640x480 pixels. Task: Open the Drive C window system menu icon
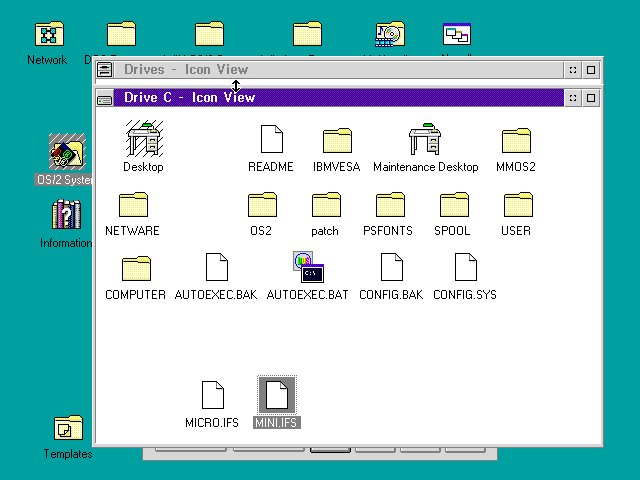click(105, 98)
